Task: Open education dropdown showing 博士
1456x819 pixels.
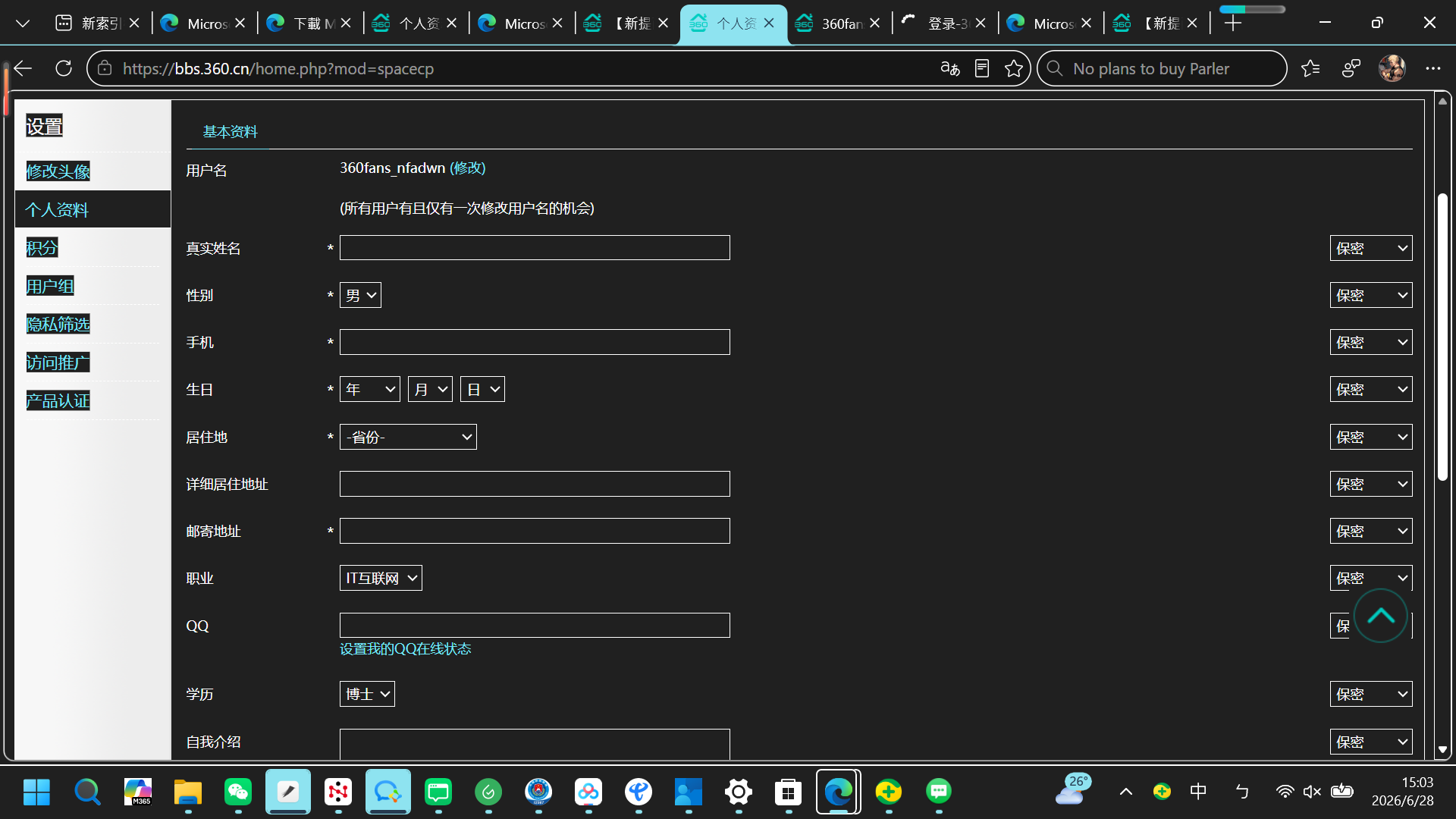Action: pos(367,694)
